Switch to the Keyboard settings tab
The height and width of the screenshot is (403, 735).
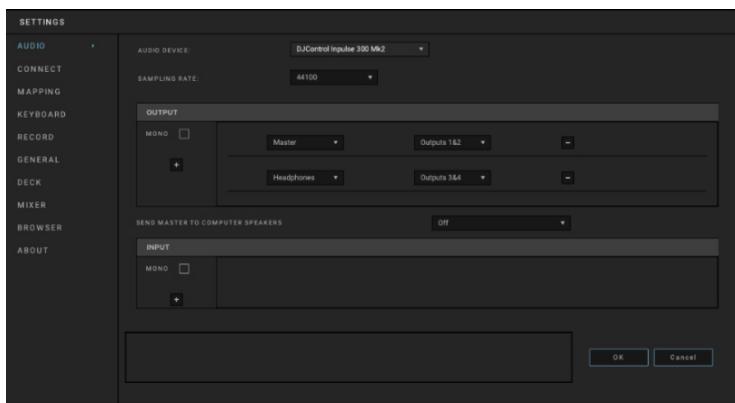[42, 114]
